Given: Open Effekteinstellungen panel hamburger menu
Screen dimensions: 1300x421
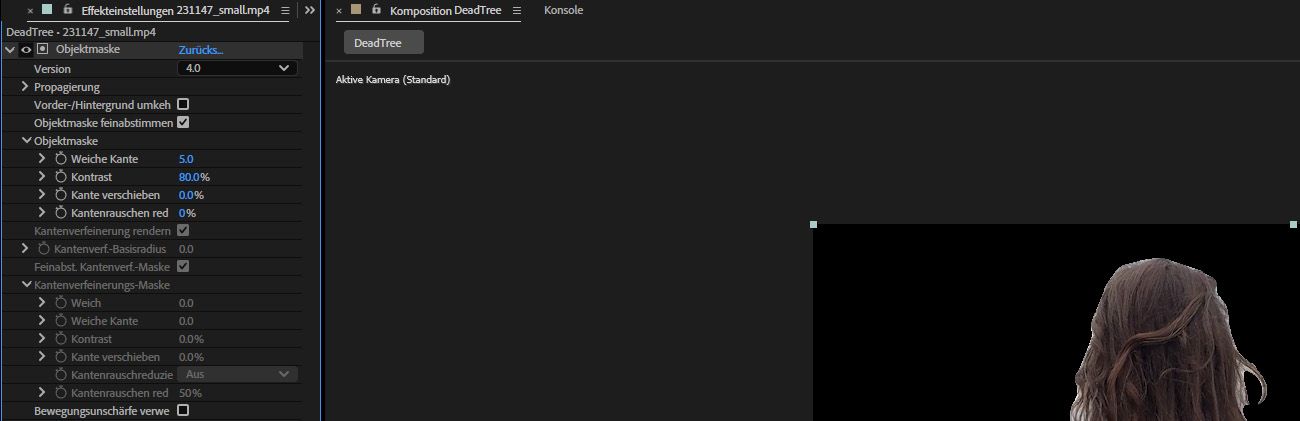Looking at the screenshot, I should pyautogui.click(x=286, y=10).
